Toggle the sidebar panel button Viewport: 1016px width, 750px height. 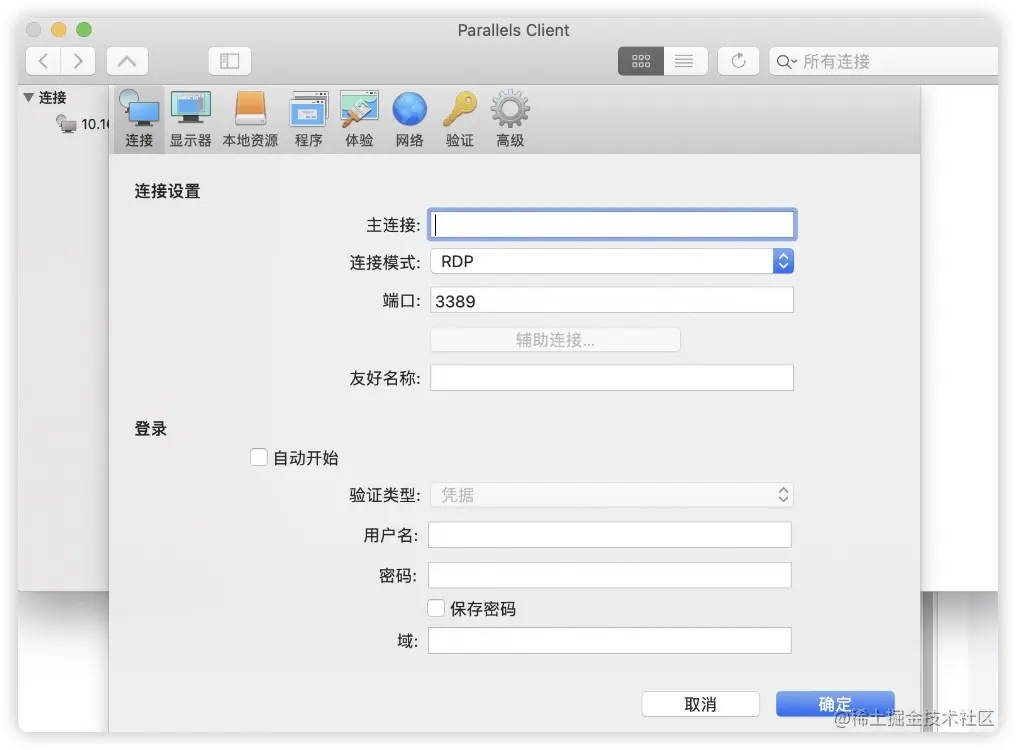(x=229, y=61)
